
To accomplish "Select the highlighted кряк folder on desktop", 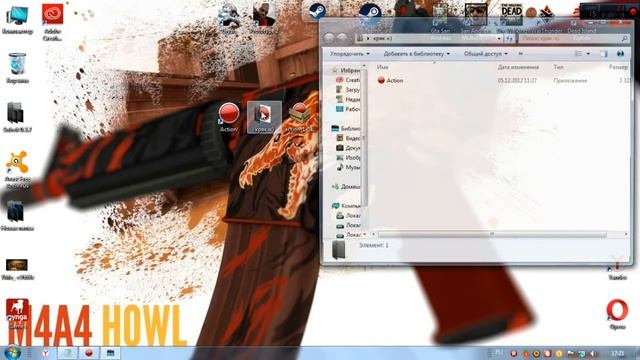I will (264, 117).
